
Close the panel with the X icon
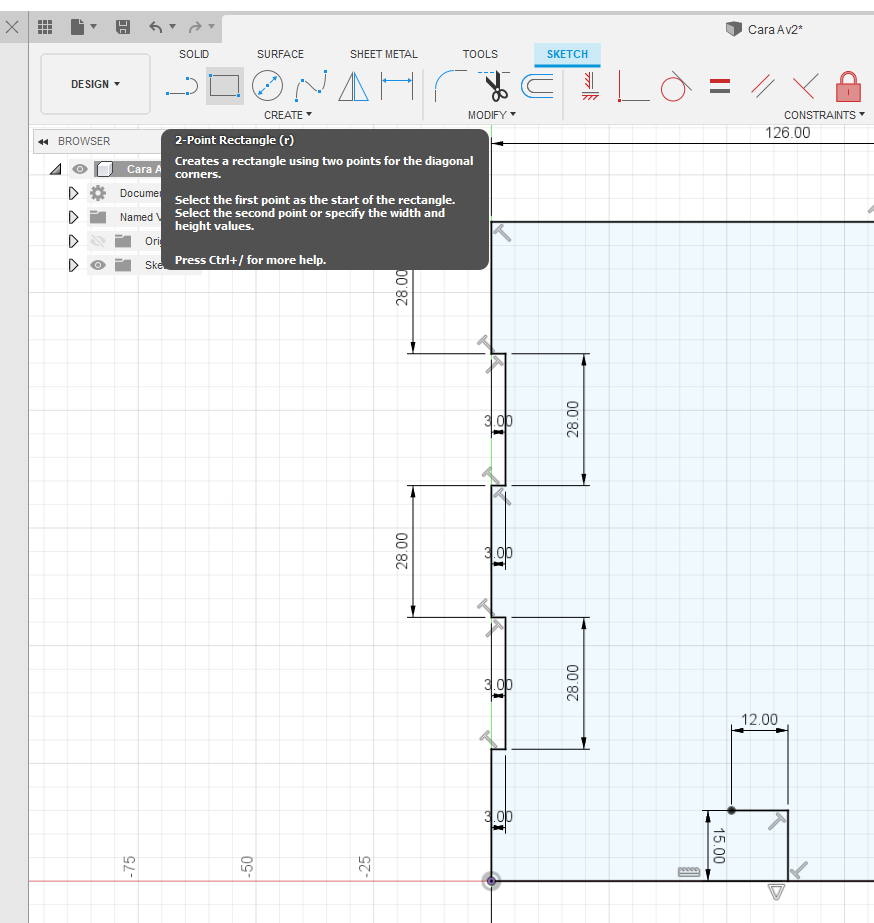click(12, 27)
